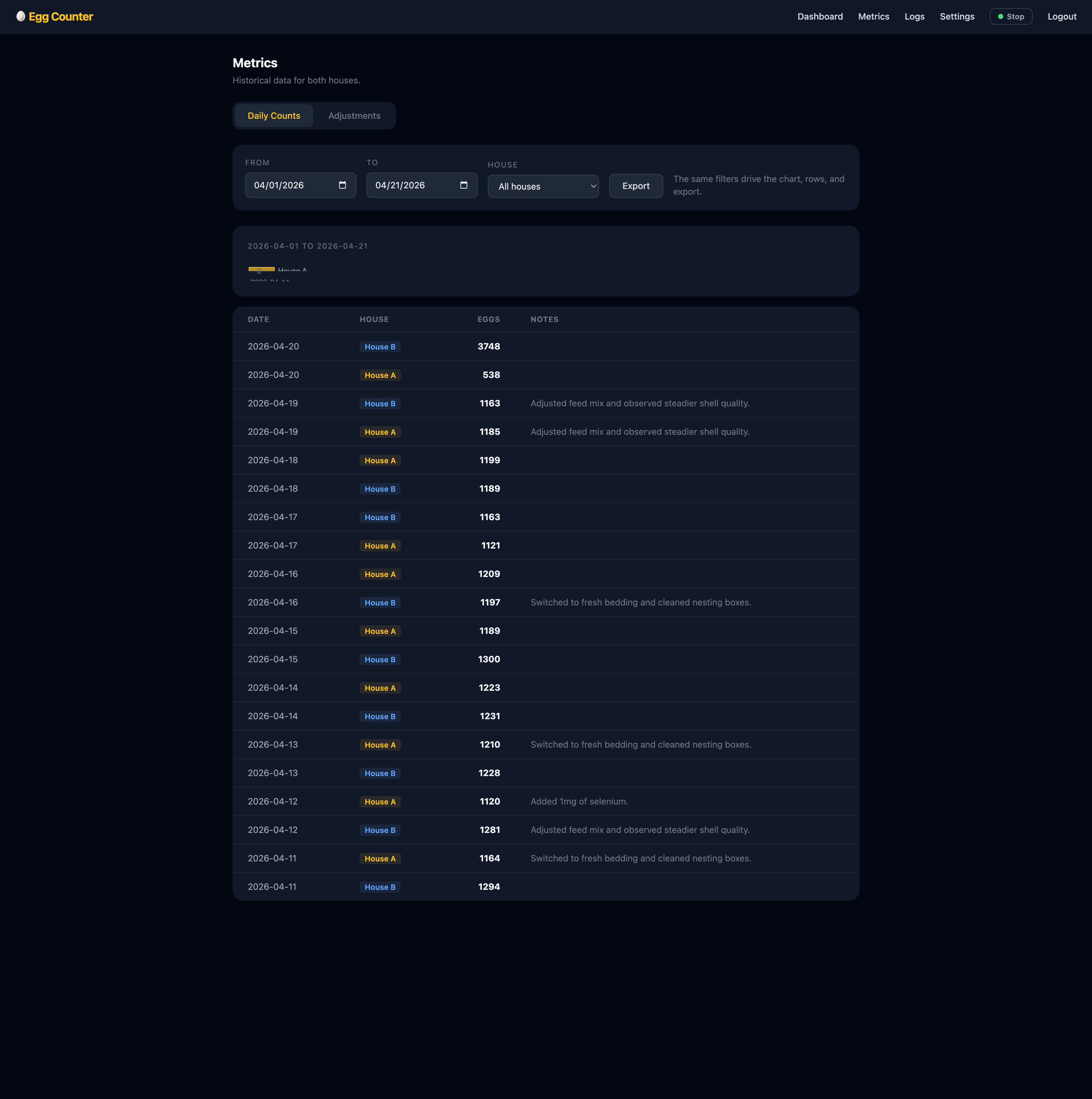
Task: Click House B badge for 2026-04-20
Action: point(380,347)
